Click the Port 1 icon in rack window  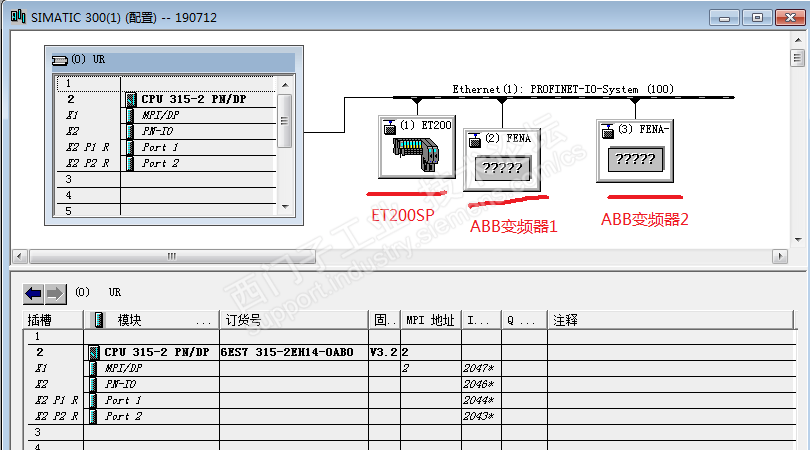tap(130, 147)
